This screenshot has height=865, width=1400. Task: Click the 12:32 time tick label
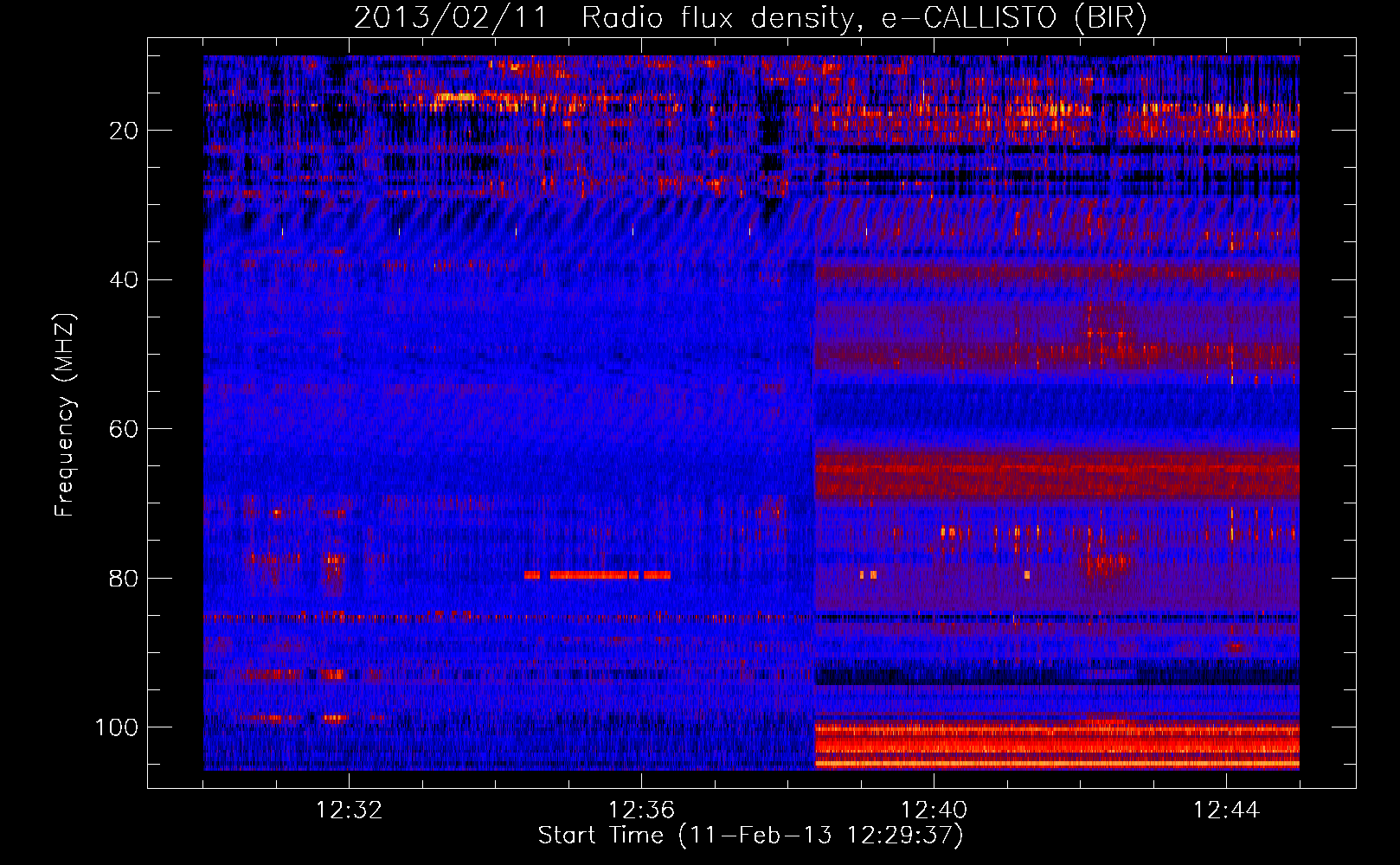click(x=349, y=811)
